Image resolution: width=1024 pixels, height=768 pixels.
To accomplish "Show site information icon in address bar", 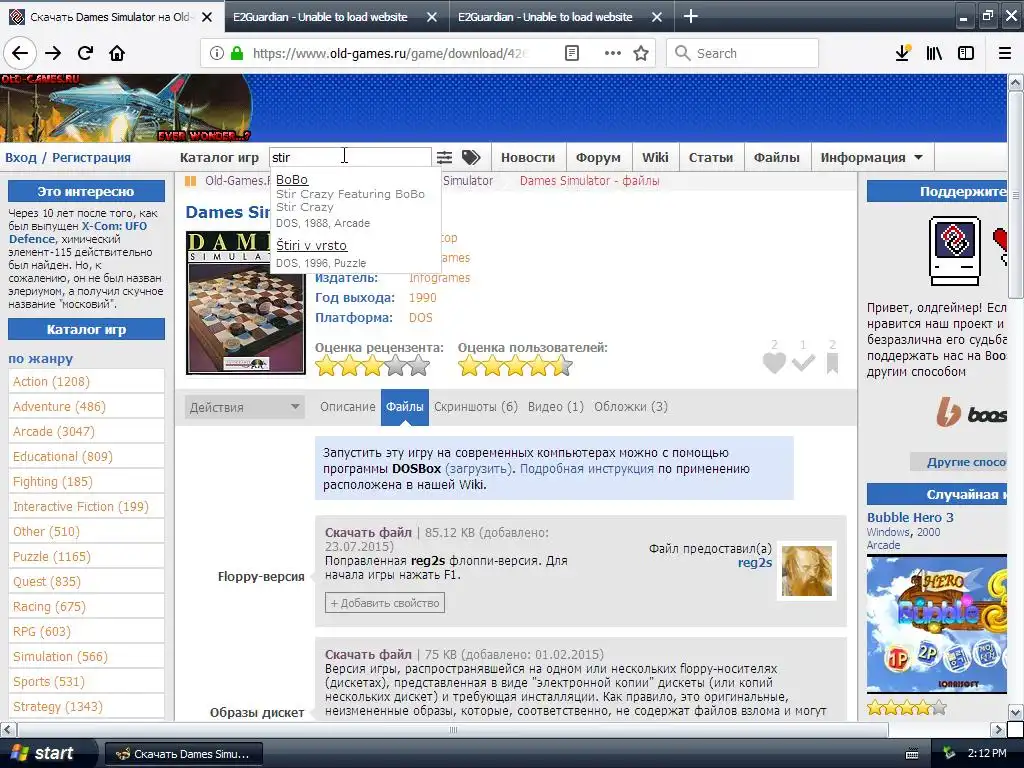I will [x=217, y=53].
